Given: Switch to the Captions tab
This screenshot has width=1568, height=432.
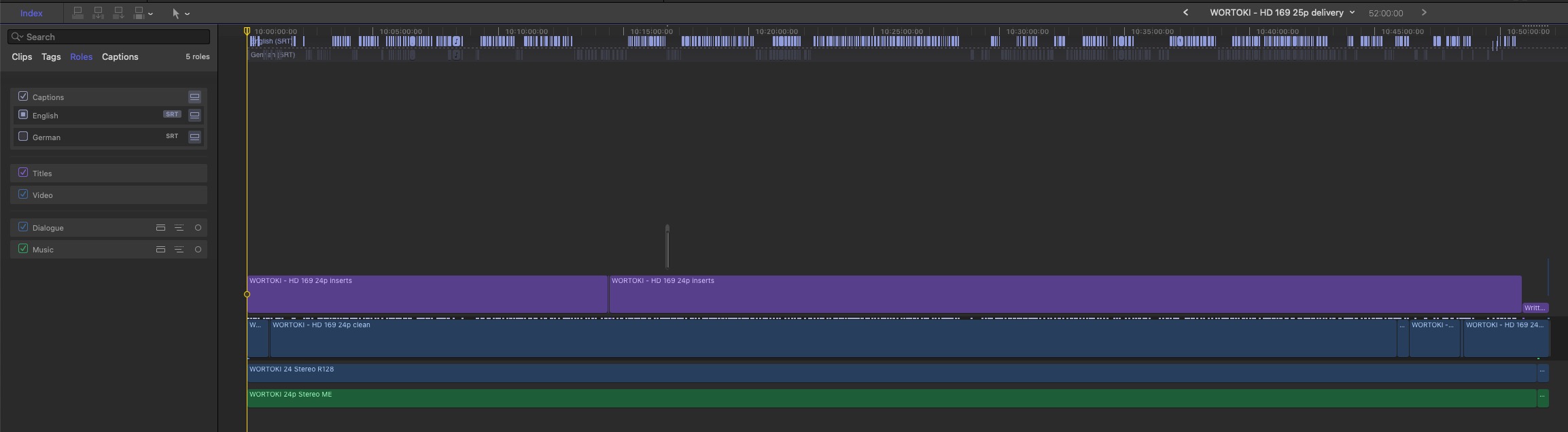Looking at the screenshot, I should click(x=120, y=56).
